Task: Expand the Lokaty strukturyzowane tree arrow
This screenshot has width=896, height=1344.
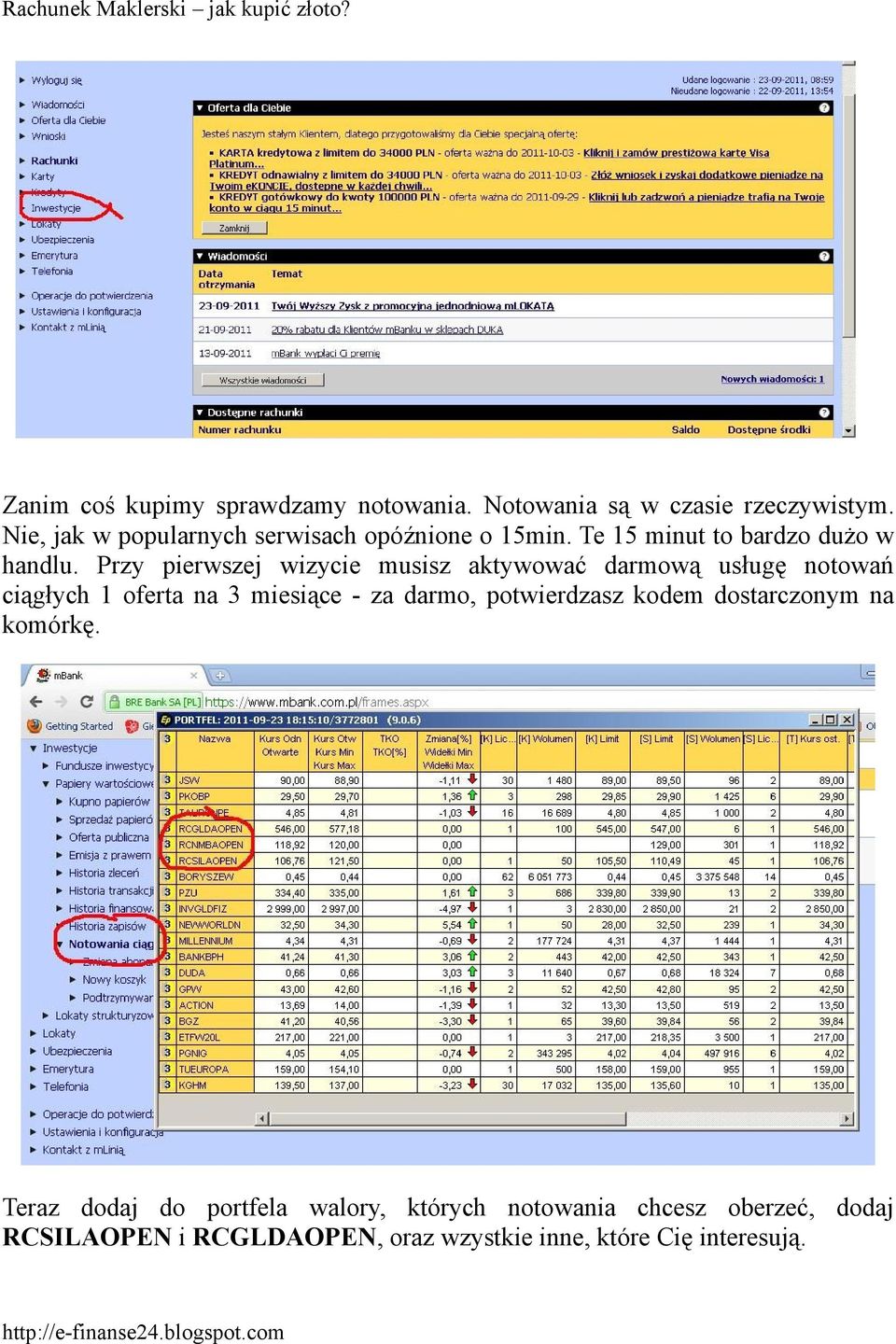Action: point(47,1015)
